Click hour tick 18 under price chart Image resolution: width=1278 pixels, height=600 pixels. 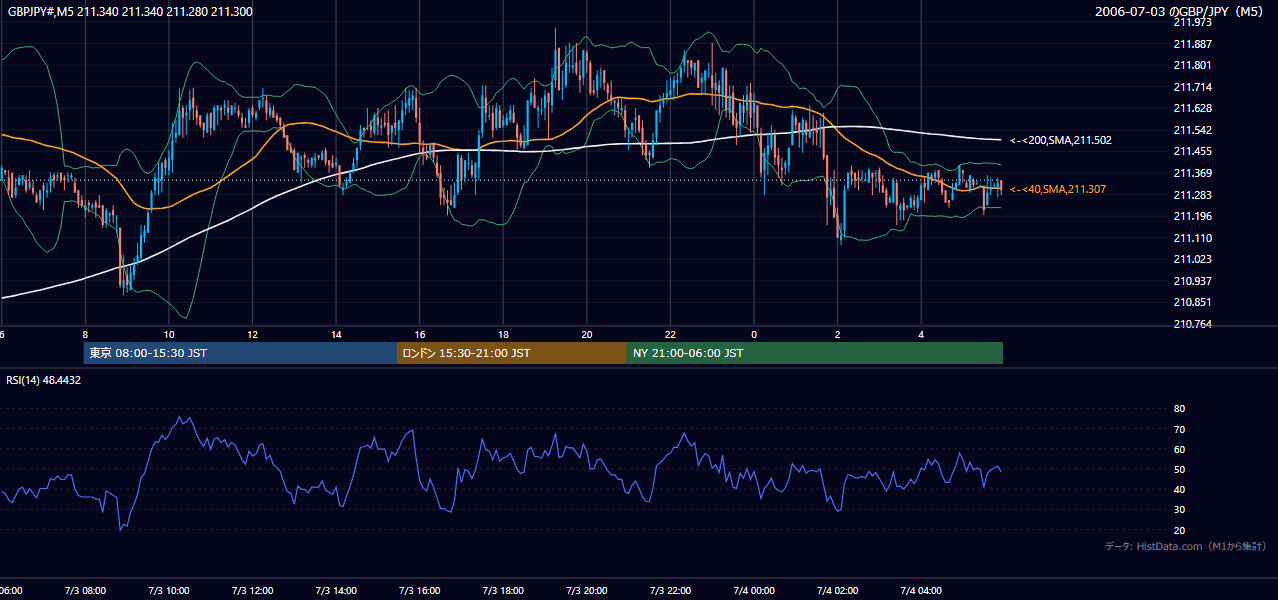tap(503, 335)
